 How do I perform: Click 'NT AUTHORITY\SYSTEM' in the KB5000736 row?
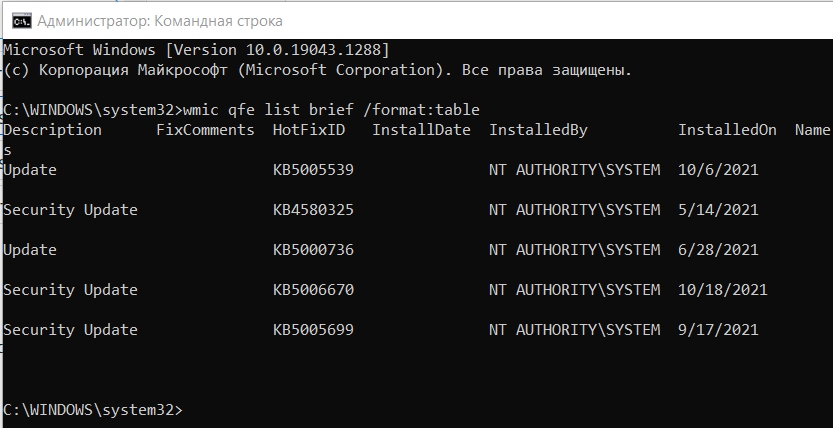(575, 250)
